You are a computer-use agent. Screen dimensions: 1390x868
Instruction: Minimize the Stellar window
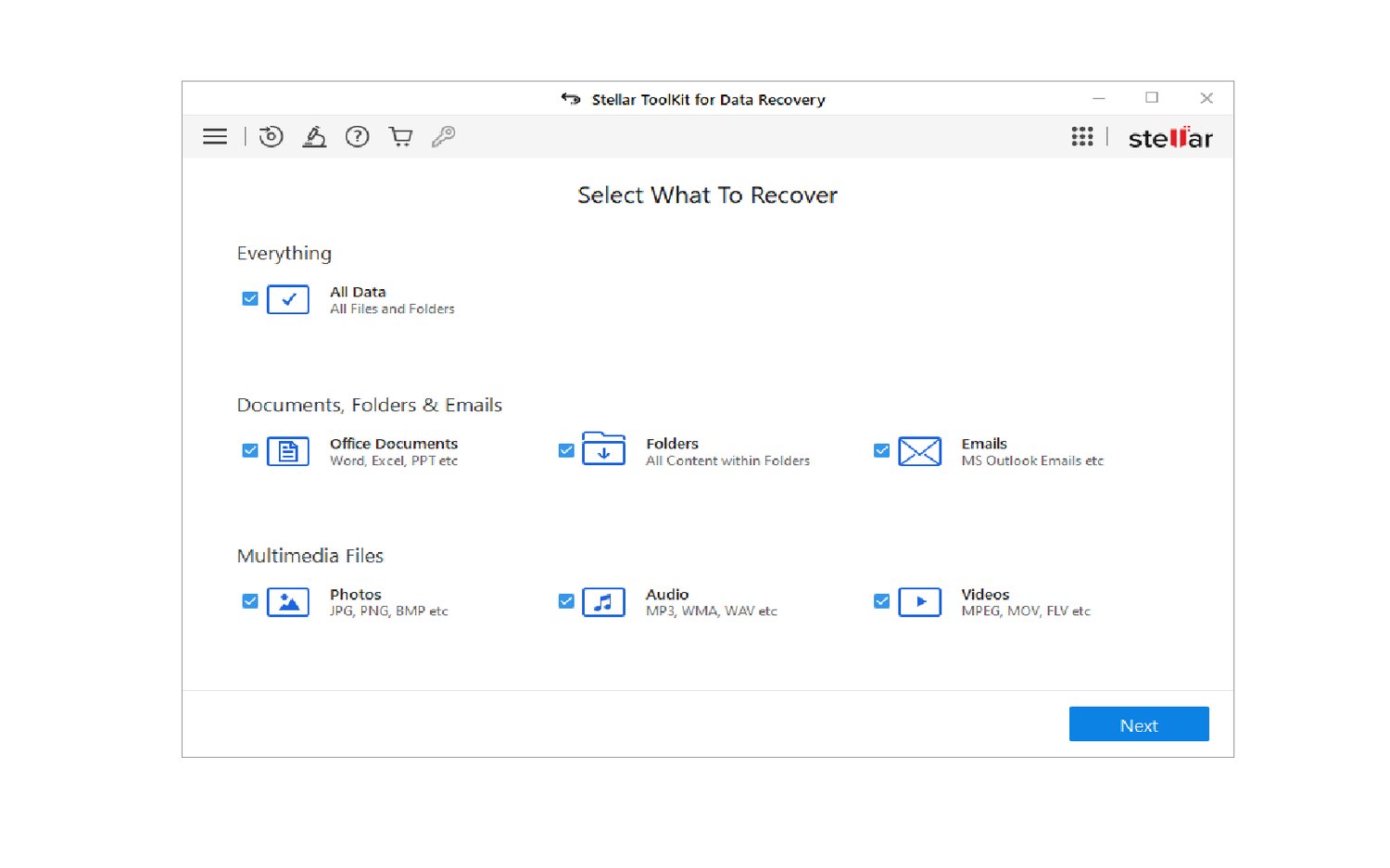[x=1099, y=98]
